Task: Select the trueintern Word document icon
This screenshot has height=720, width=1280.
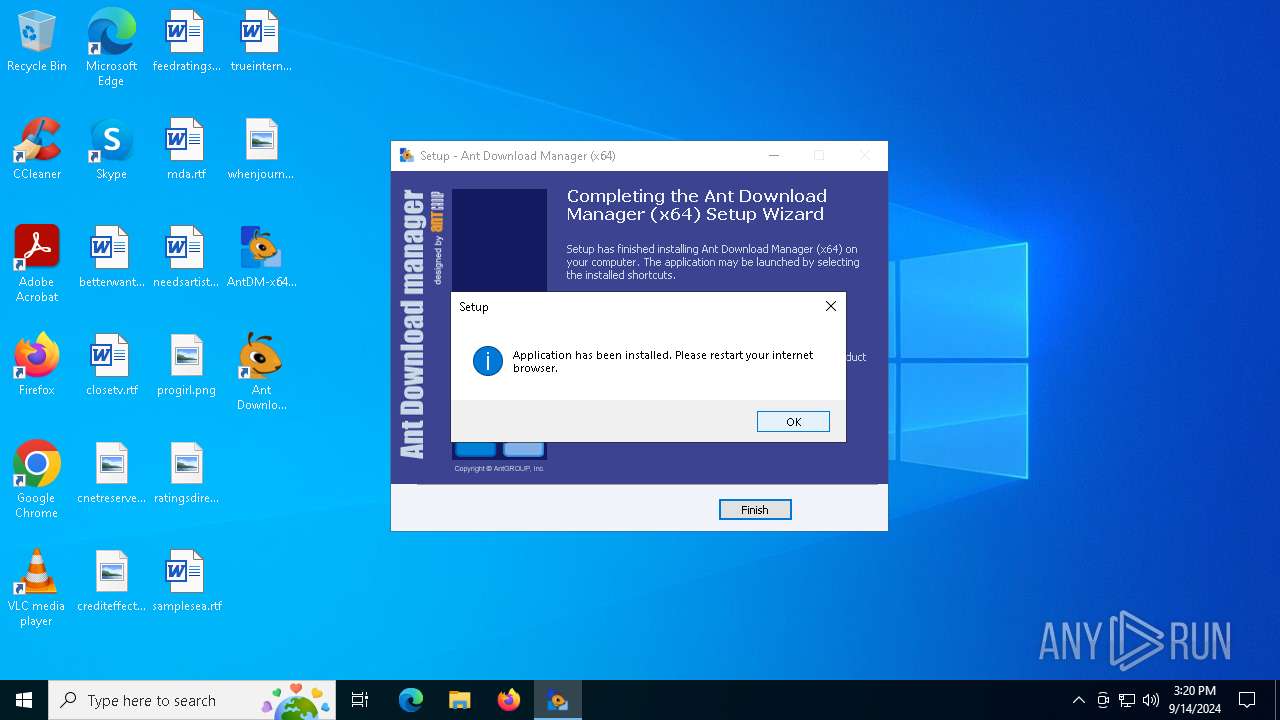Action: 261,43
